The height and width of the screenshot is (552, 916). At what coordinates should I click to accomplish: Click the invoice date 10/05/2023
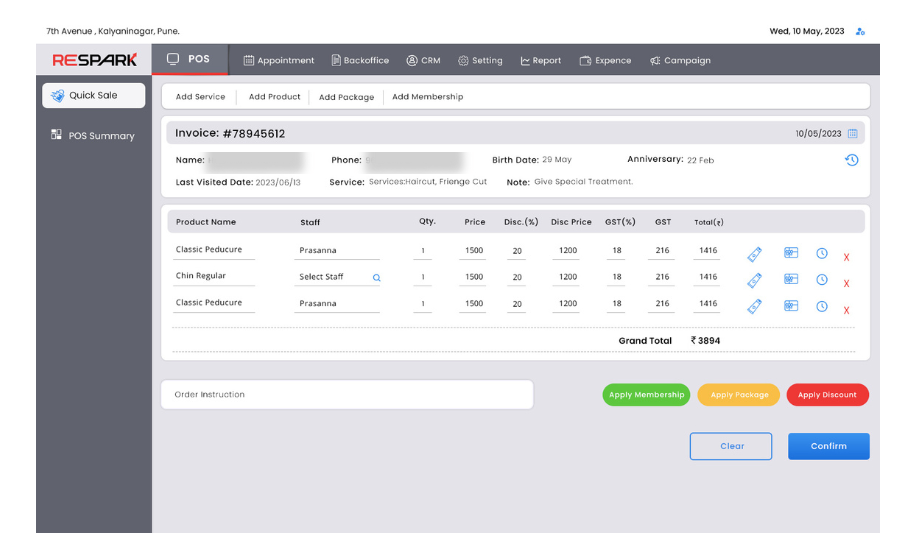pos(818,134)
